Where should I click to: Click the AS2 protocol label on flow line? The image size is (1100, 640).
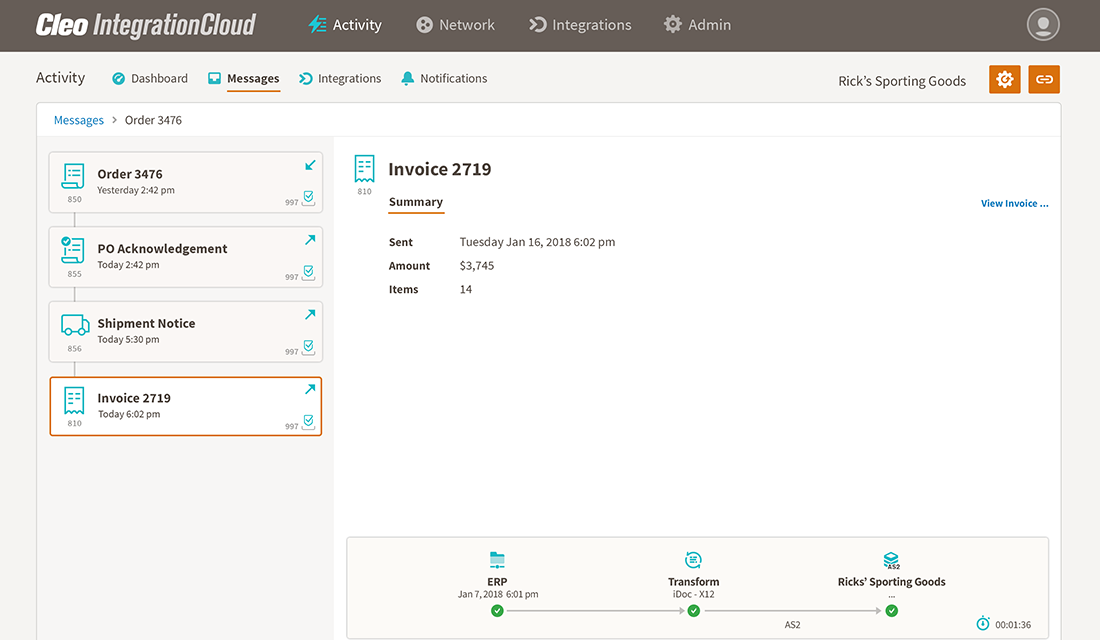(793, 625)
